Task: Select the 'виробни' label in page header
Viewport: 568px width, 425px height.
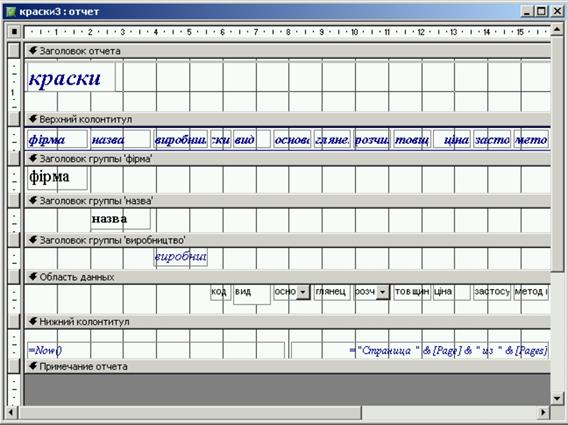Action: coord(181,139)
